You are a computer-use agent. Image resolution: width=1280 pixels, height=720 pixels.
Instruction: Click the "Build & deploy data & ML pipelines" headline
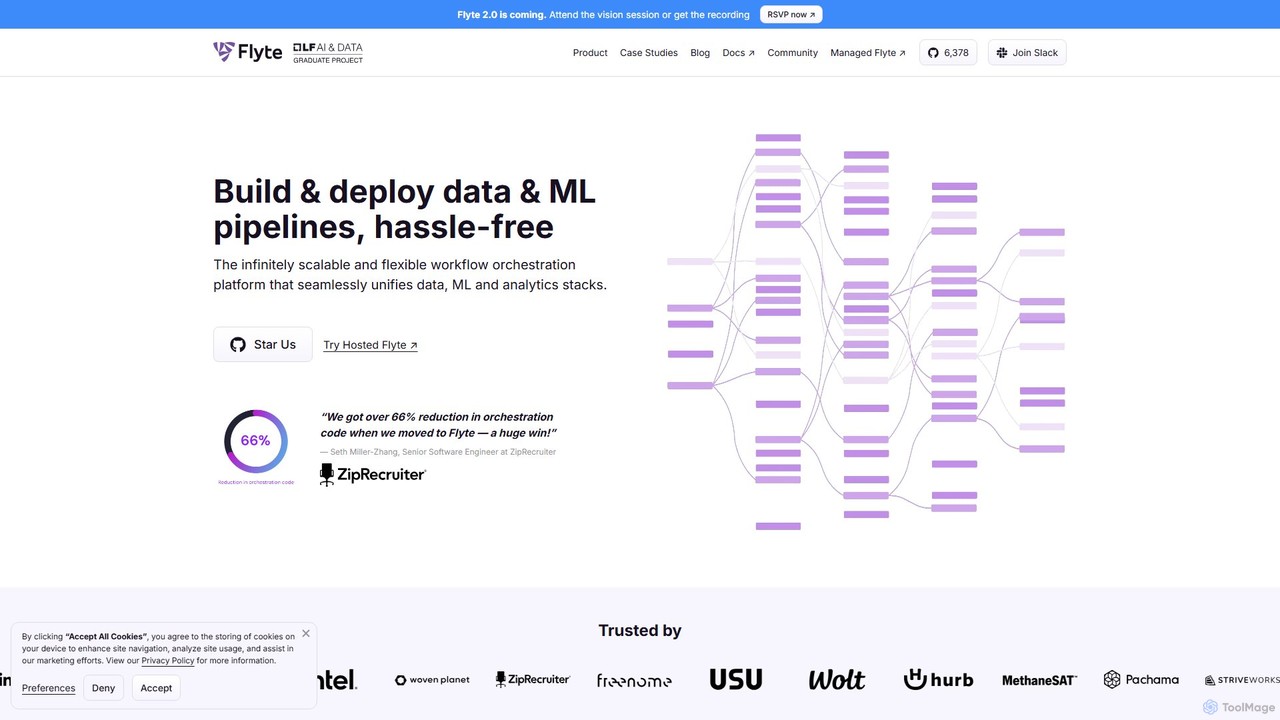tap(405, 209)
